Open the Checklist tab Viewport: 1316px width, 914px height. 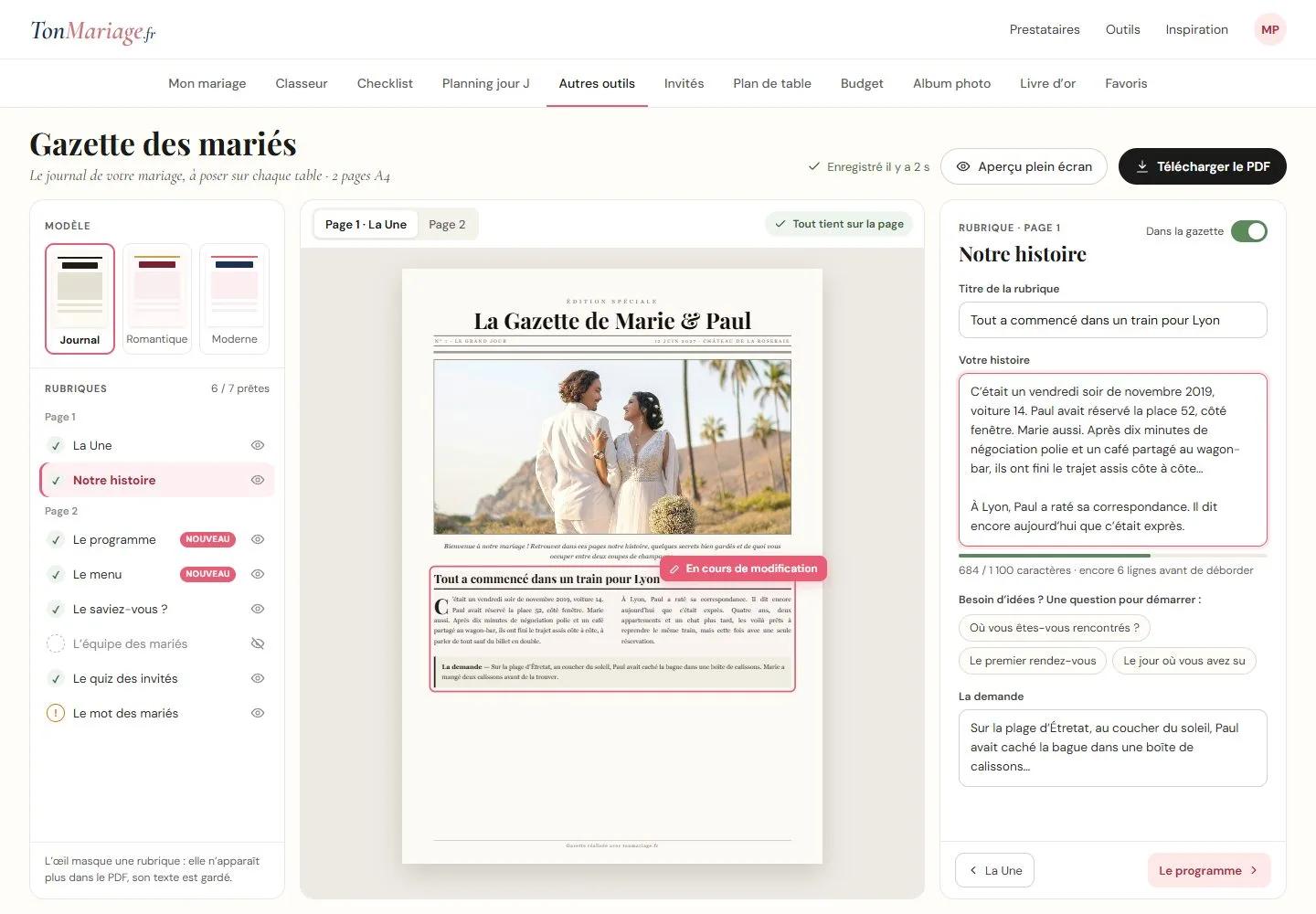(x=385, y=83)
